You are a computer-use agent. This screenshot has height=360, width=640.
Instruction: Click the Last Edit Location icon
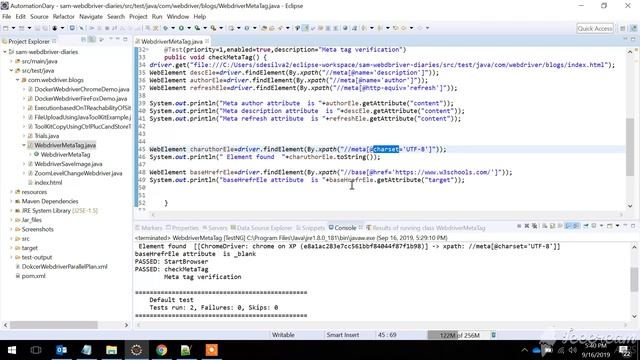(395, 28)
